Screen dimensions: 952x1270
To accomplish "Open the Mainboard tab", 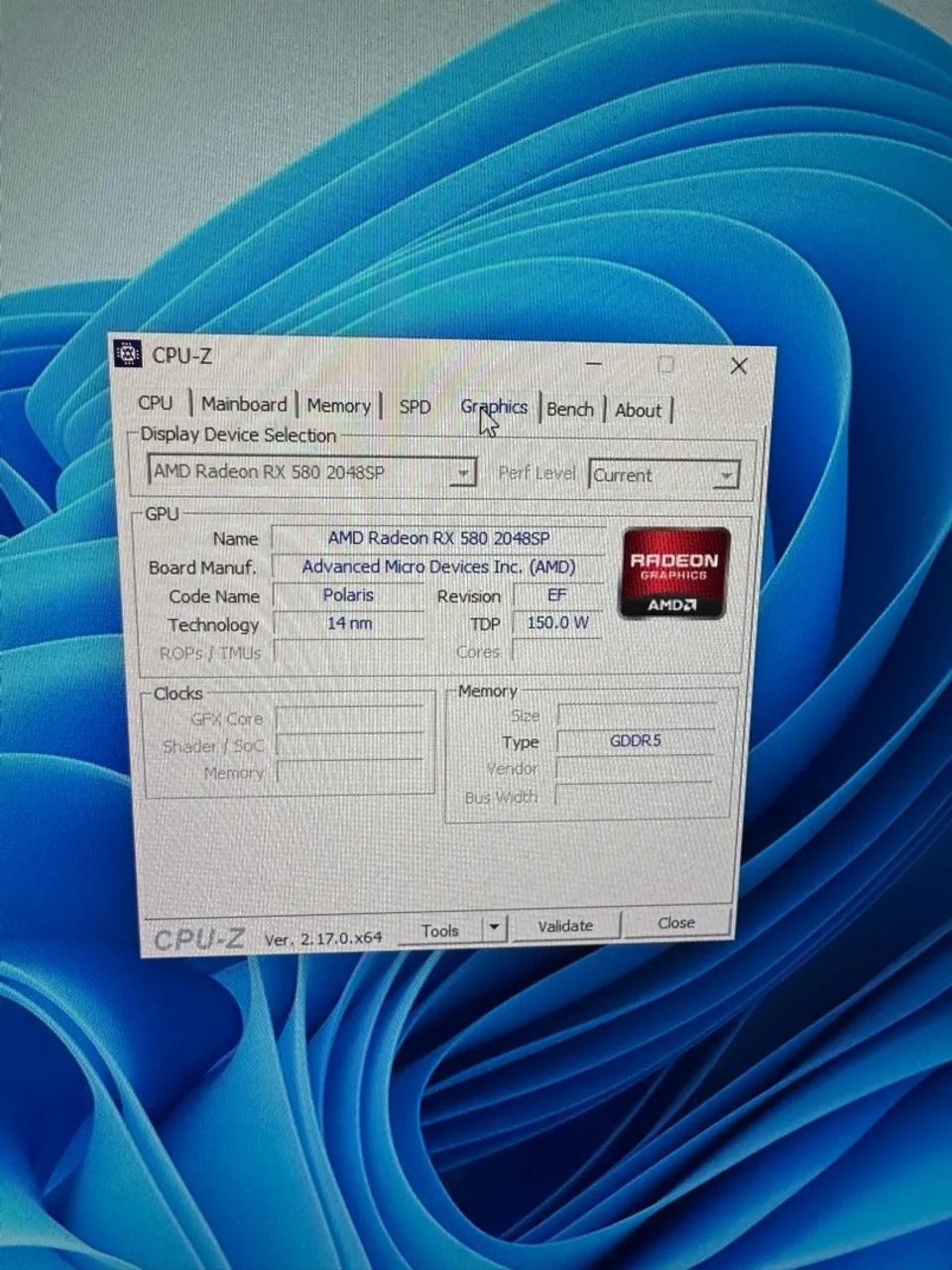I will [243, 404].
